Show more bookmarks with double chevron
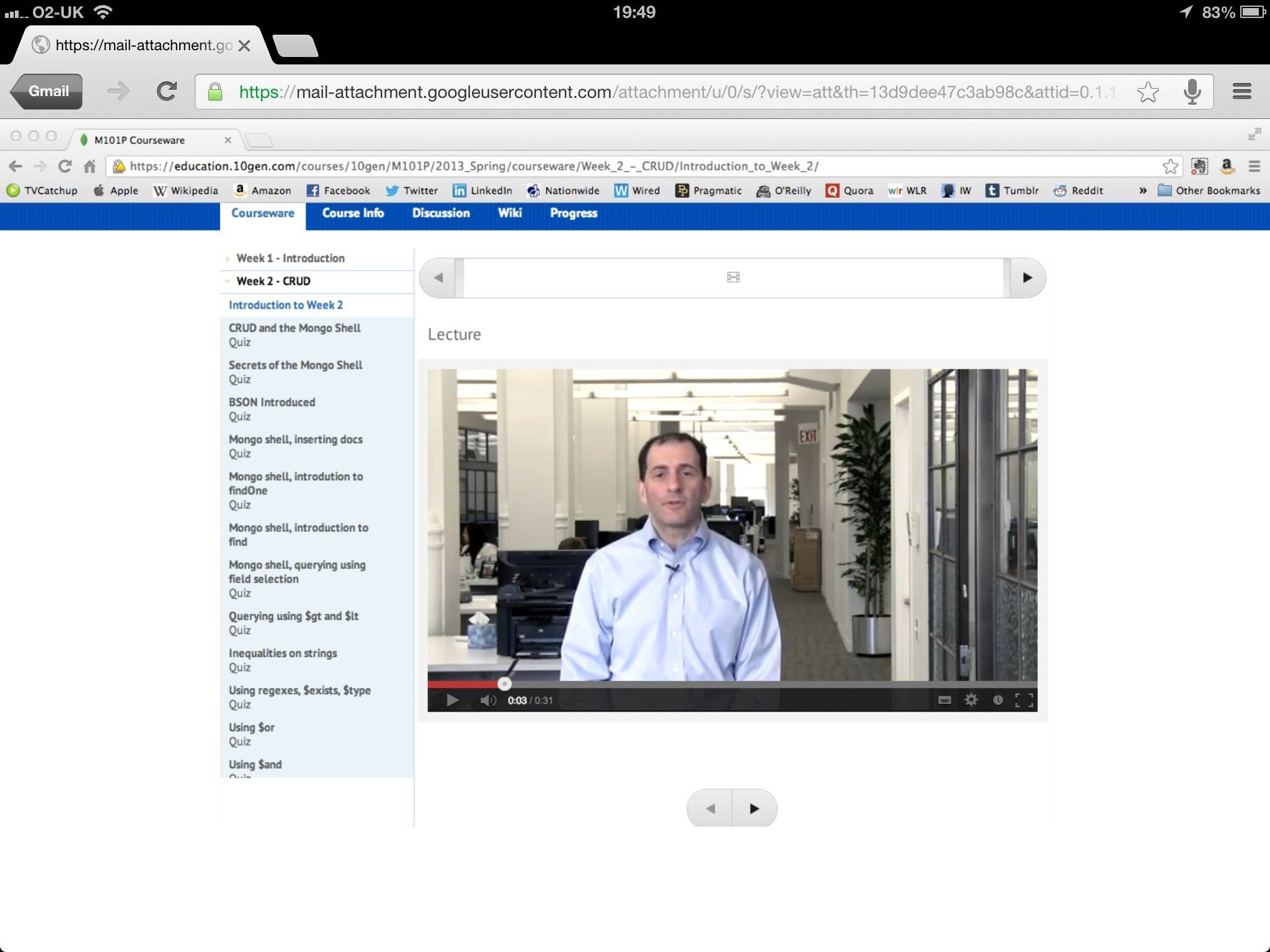The width and height of the screenshot is (1270, 952). (1142, 190)
